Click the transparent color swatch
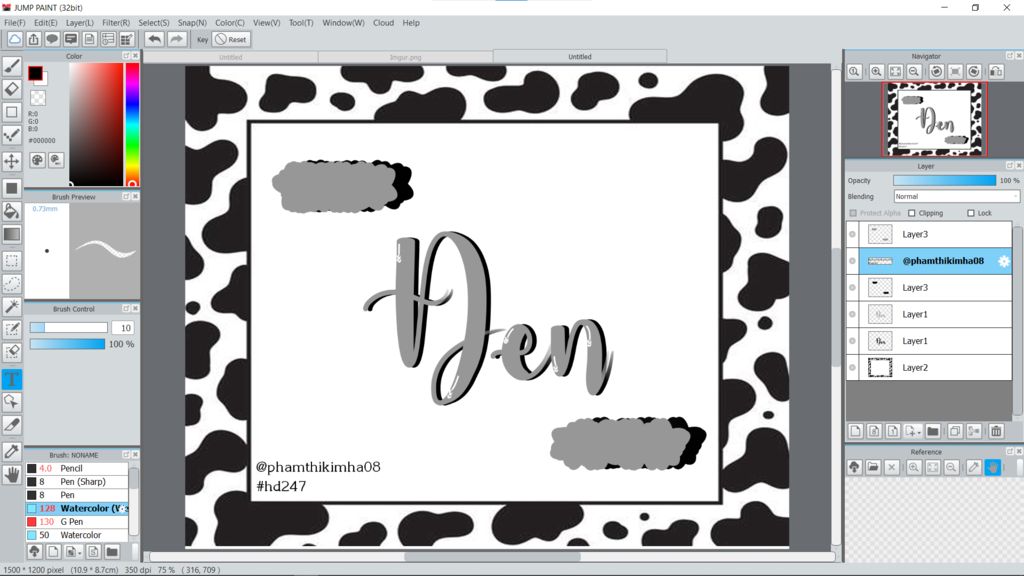 (x=39, y=98)
